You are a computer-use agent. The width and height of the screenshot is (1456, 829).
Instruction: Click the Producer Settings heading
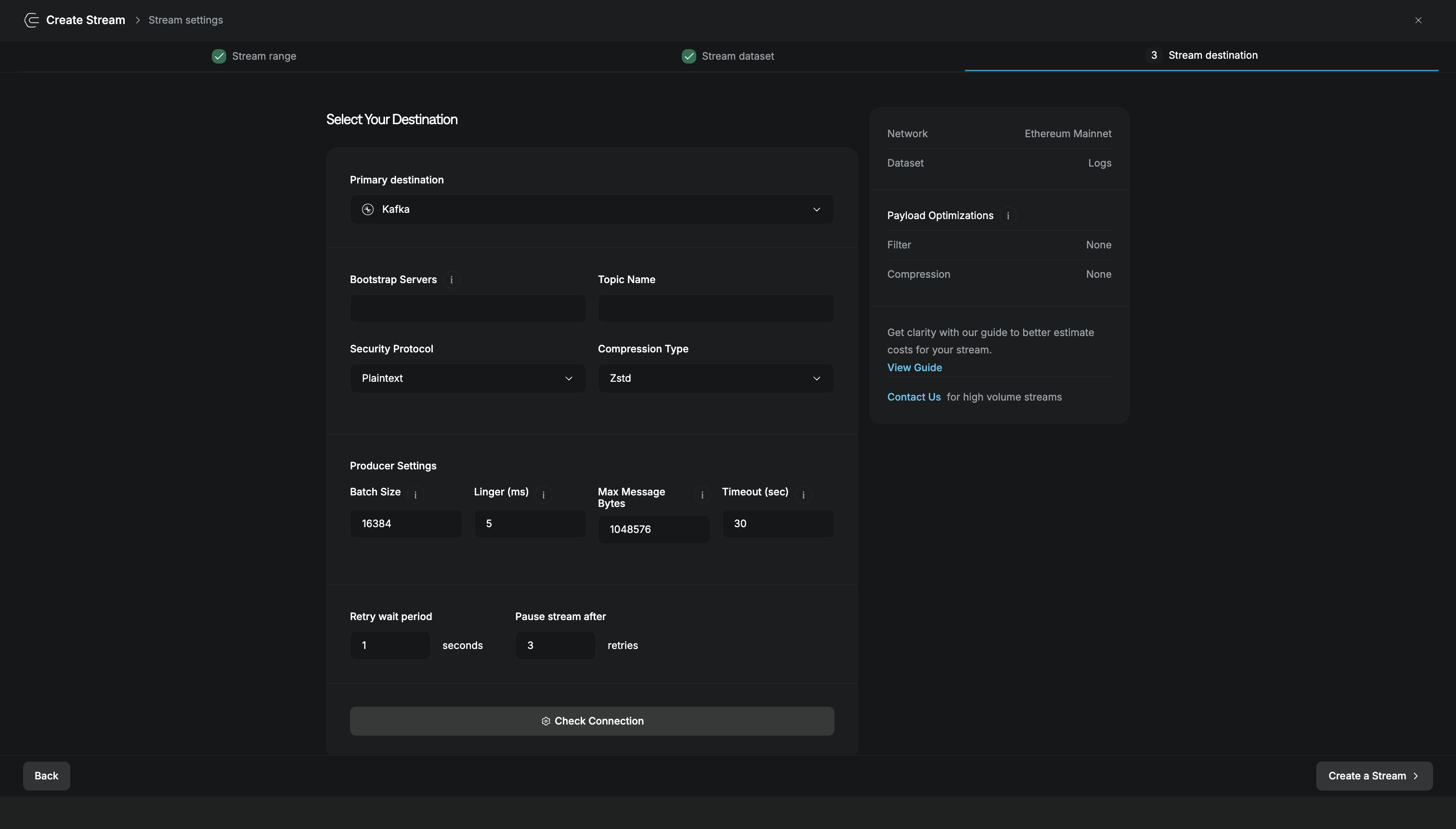click(x=393, y=466)
